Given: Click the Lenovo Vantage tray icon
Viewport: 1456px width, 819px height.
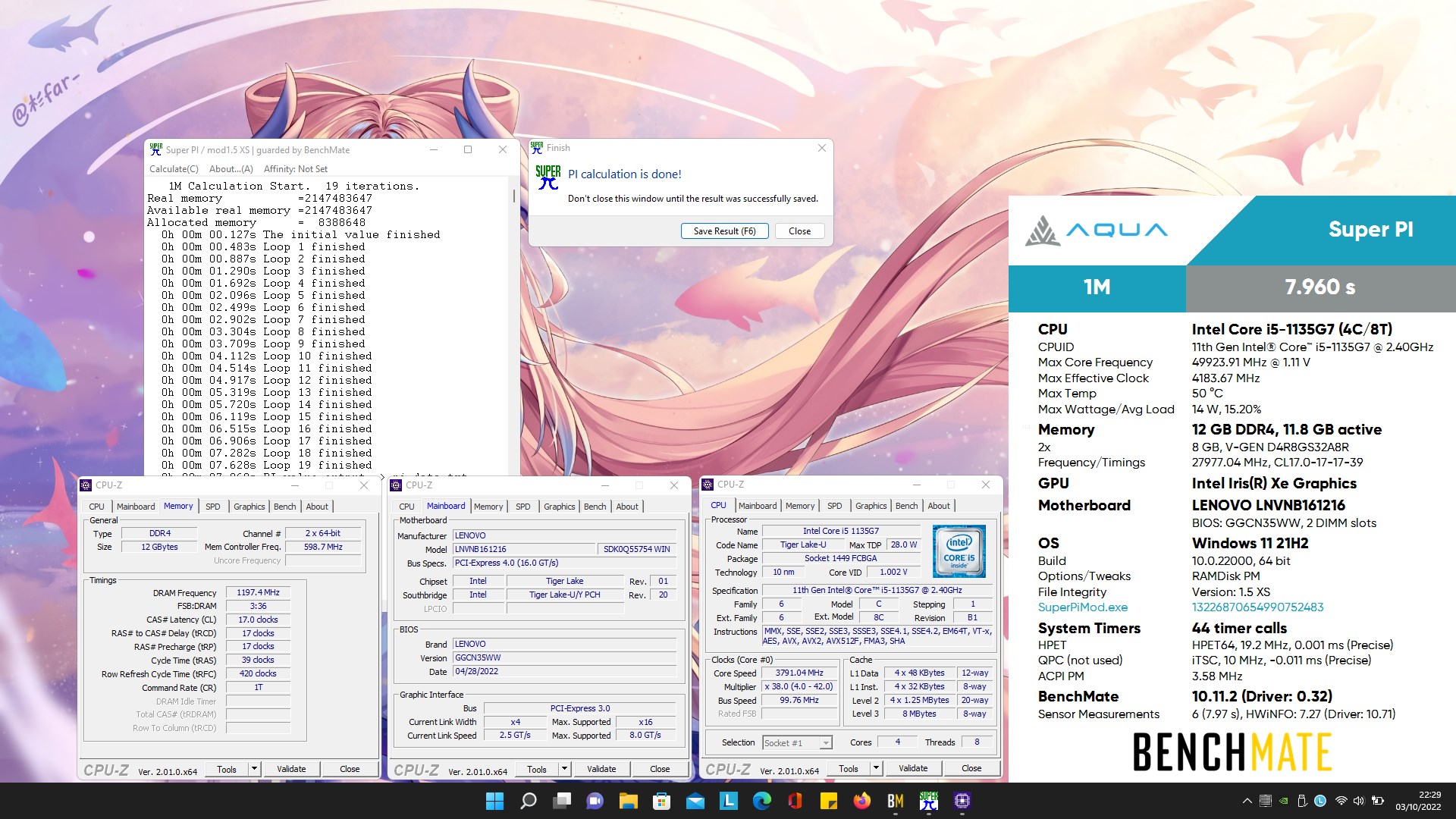Looking at the screenshot, I should 1320,801.
